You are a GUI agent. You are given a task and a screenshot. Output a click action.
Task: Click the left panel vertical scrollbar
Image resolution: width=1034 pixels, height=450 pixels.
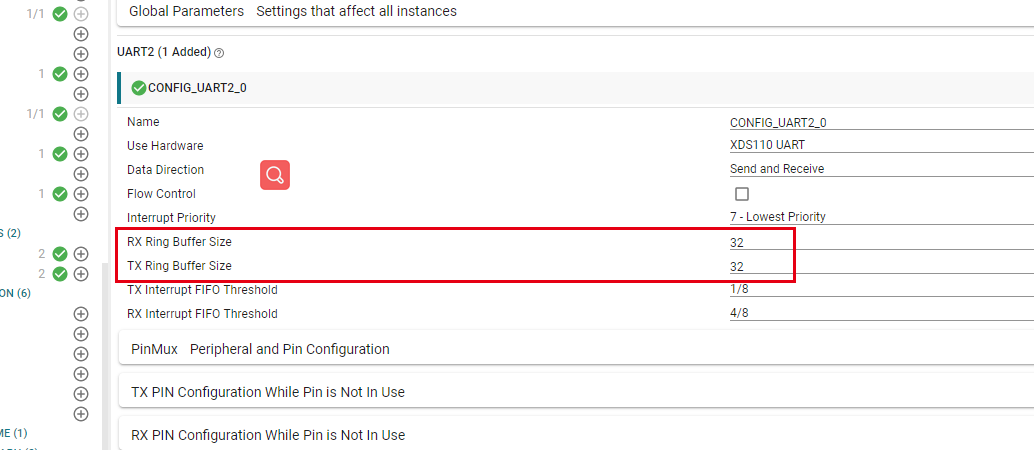(105, 350)
